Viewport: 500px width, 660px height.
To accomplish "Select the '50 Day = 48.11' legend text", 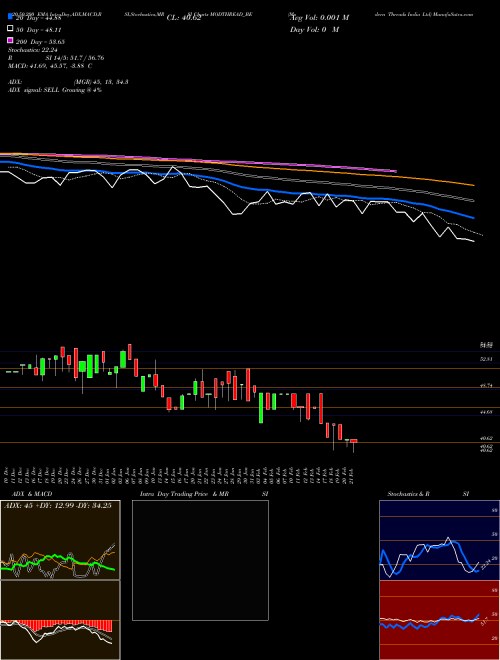I will point(39,30).
